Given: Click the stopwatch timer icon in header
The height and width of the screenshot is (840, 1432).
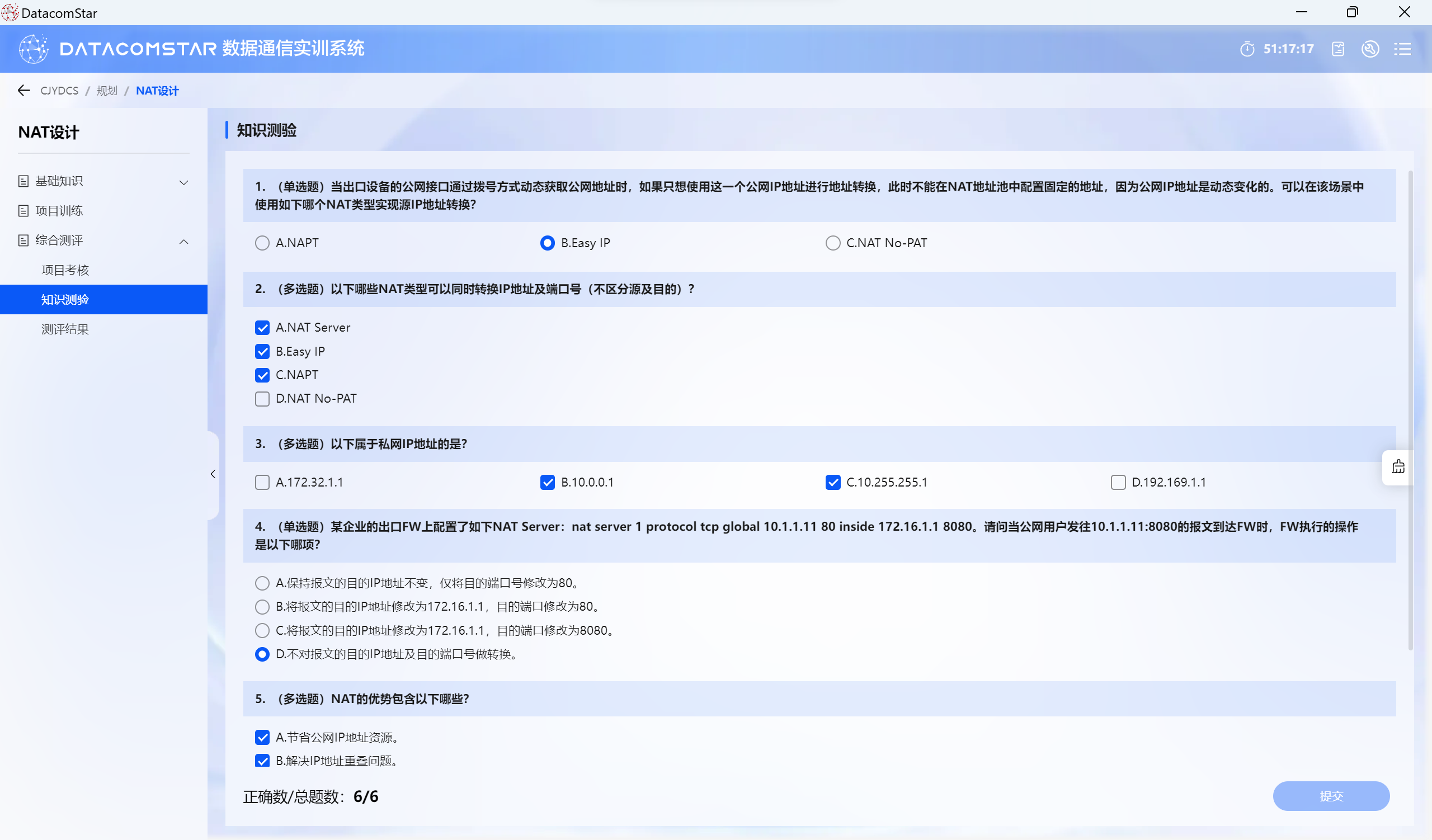Looking at the screenshot, I should tap(1247, 49).
